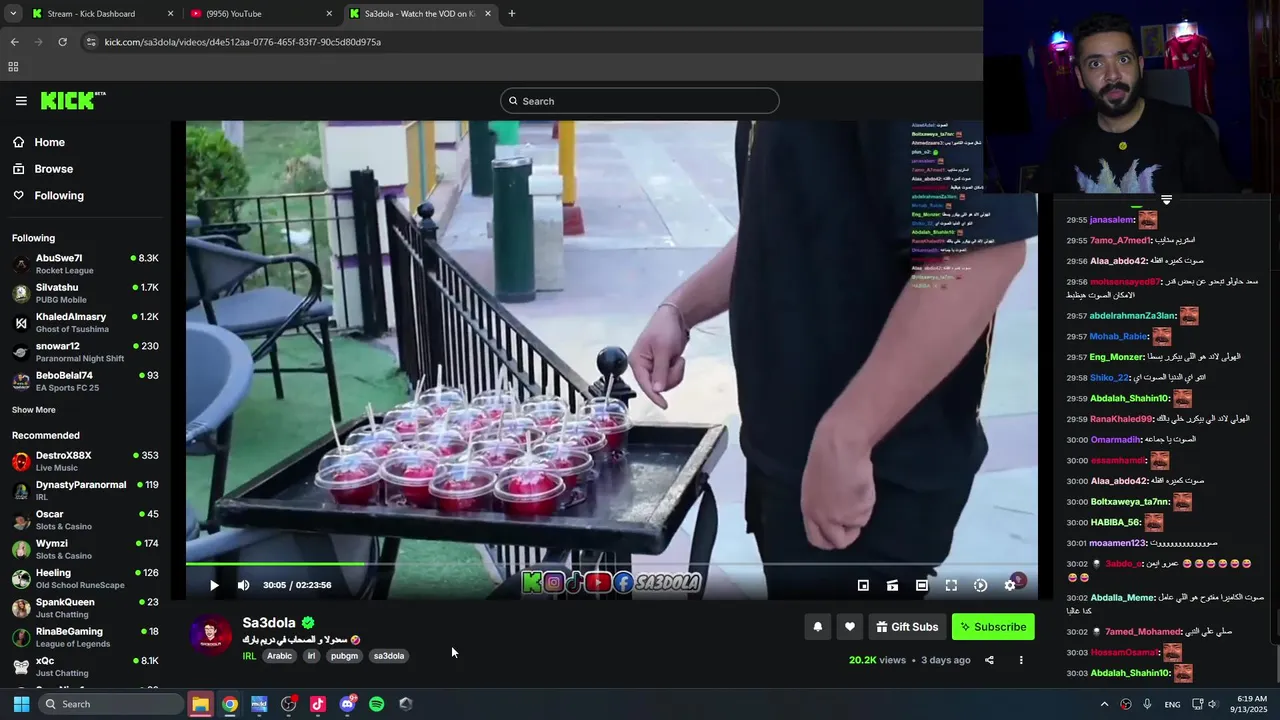Open video player settings gear
This screenshot has width=1280, height=720.
click(1010, 585)
